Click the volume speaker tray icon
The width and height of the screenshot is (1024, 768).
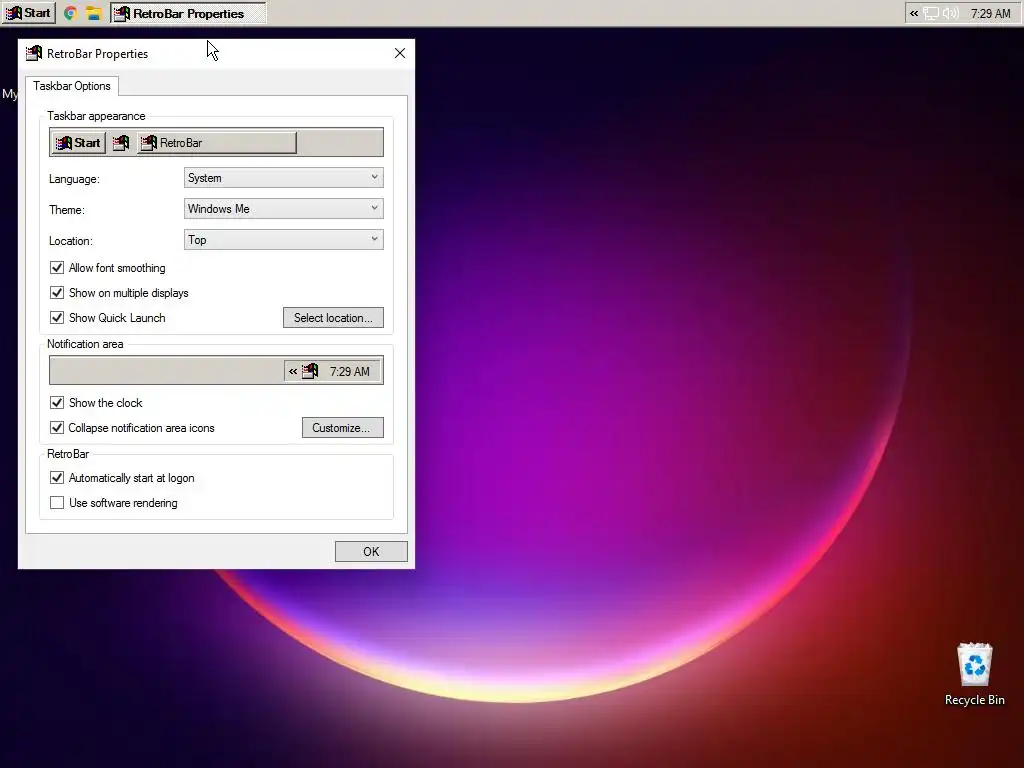[x=951, y=13]
